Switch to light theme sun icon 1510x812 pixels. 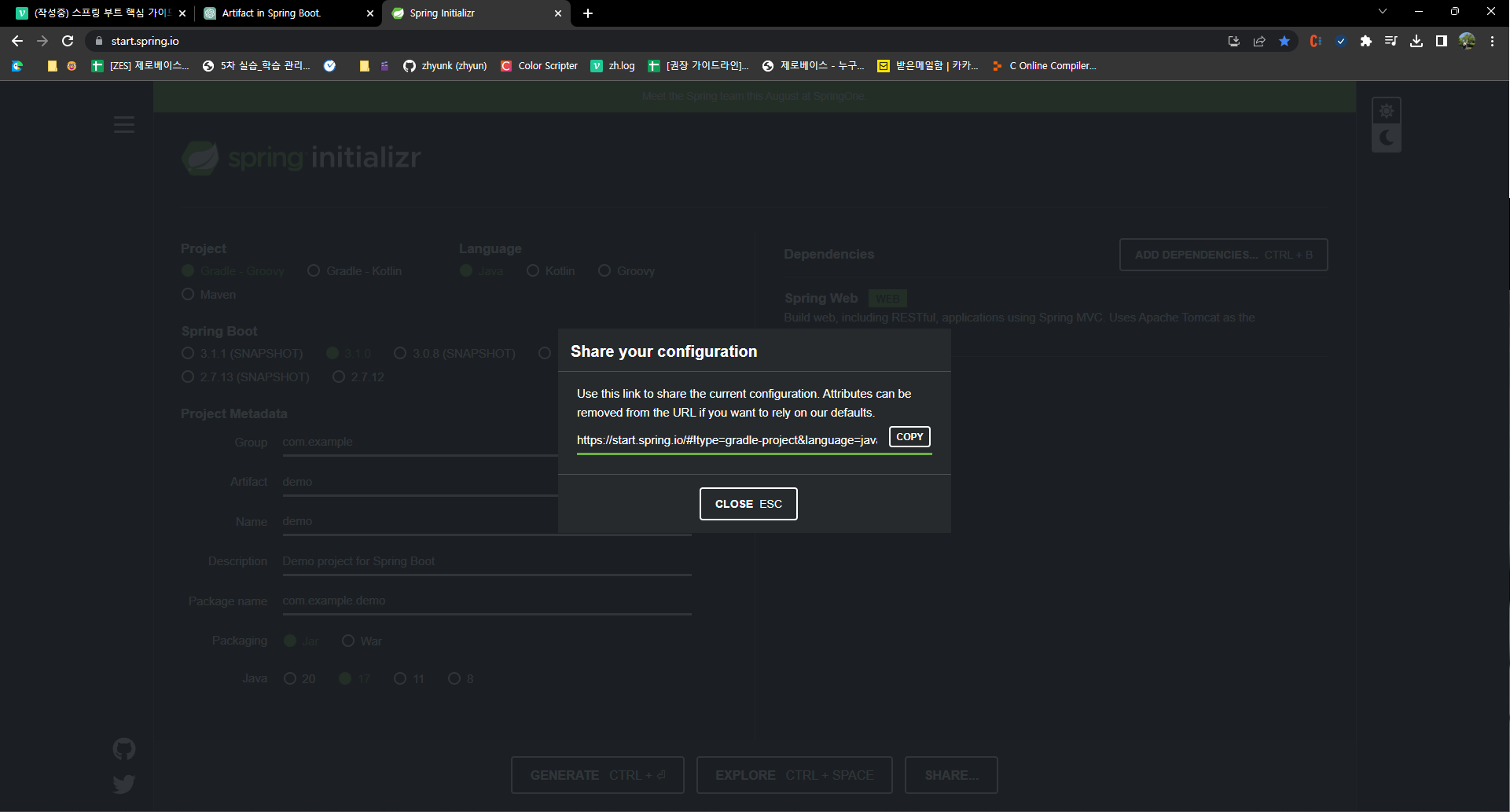(x=1387, y=111)
